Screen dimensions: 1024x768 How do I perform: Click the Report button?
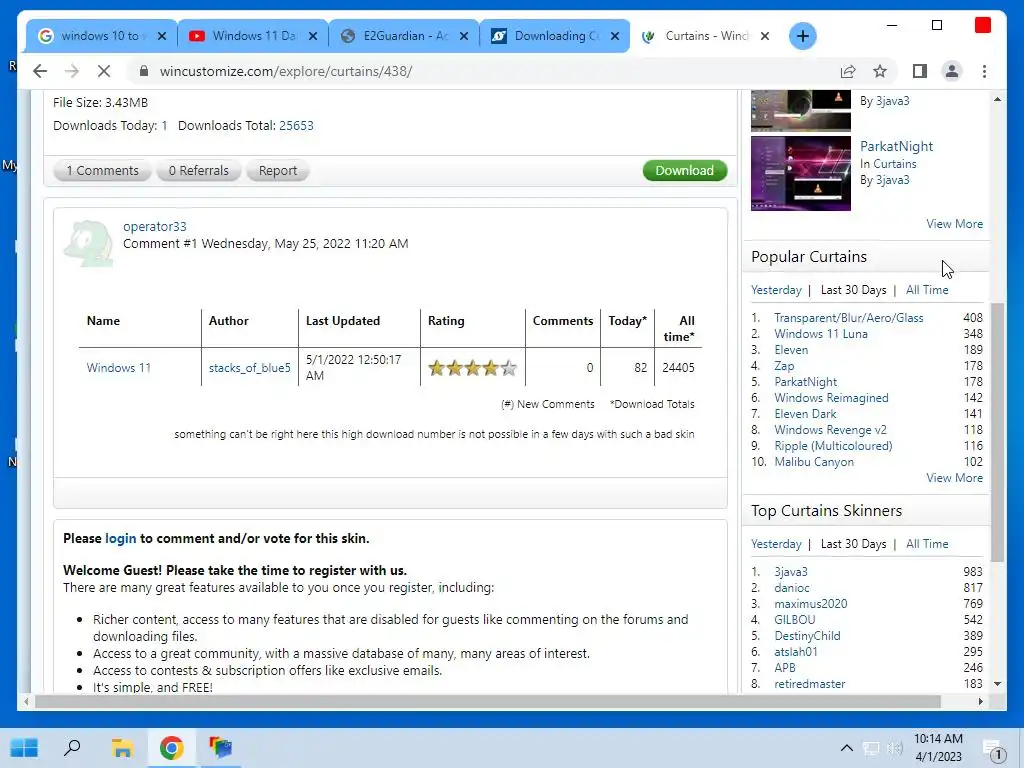click(278, 170)
